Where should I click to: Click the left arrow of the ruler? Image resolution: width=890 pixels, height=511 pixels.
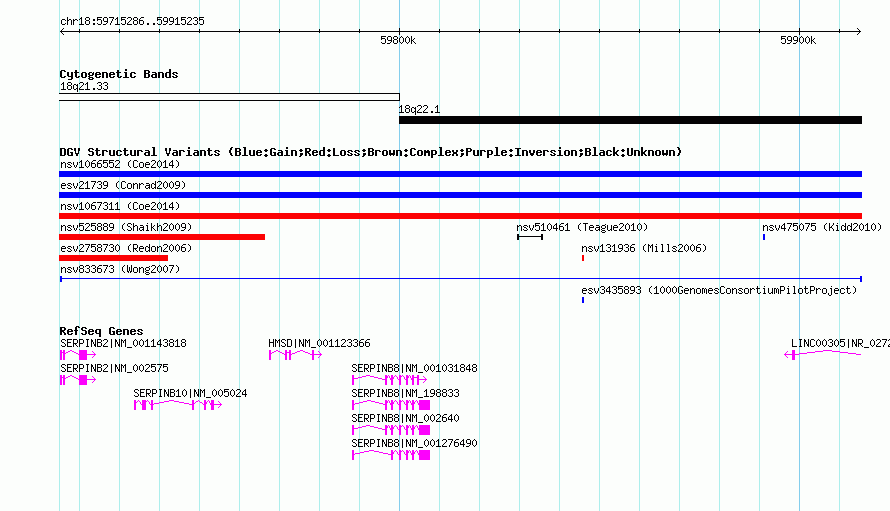[x=62, y=32]
